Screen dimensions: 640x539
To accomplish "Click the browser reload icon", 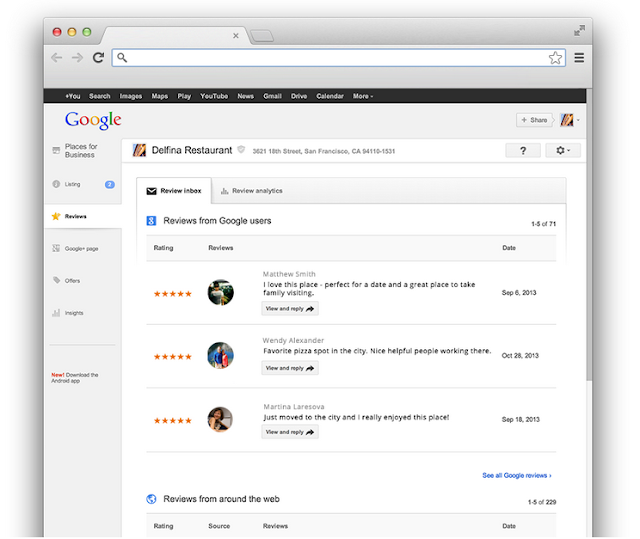I will [x=98, y=58].
